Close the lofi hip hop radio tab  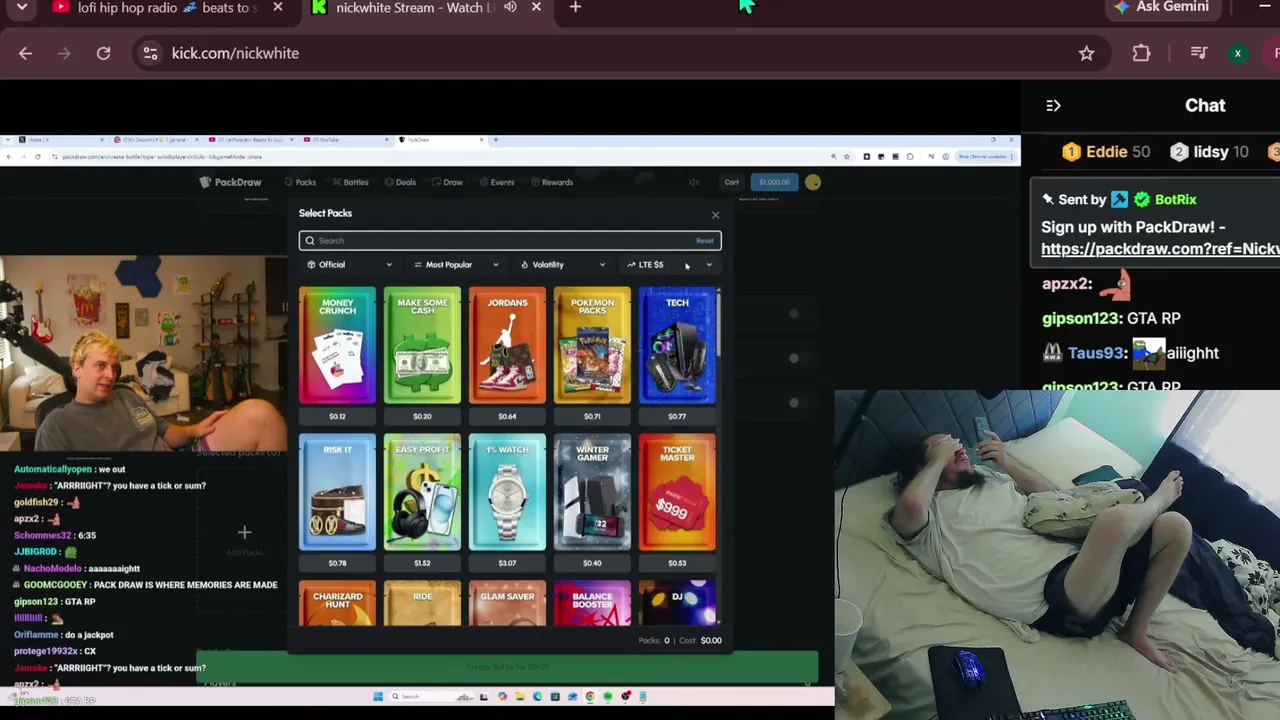277,7
